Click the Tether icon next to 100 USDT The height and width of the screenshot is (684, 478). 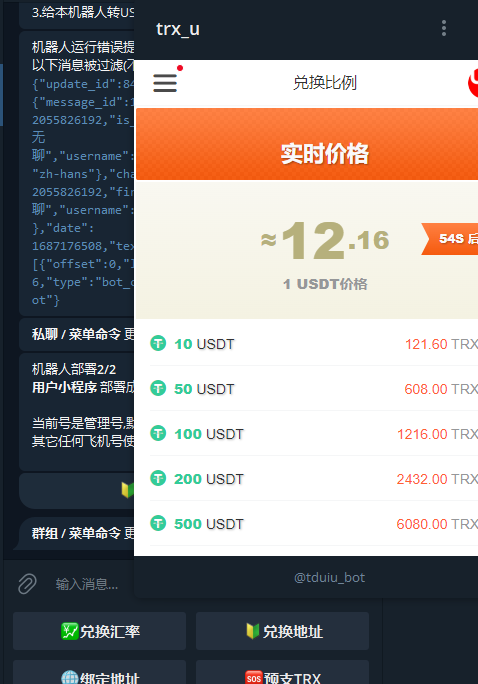(158, 434)
